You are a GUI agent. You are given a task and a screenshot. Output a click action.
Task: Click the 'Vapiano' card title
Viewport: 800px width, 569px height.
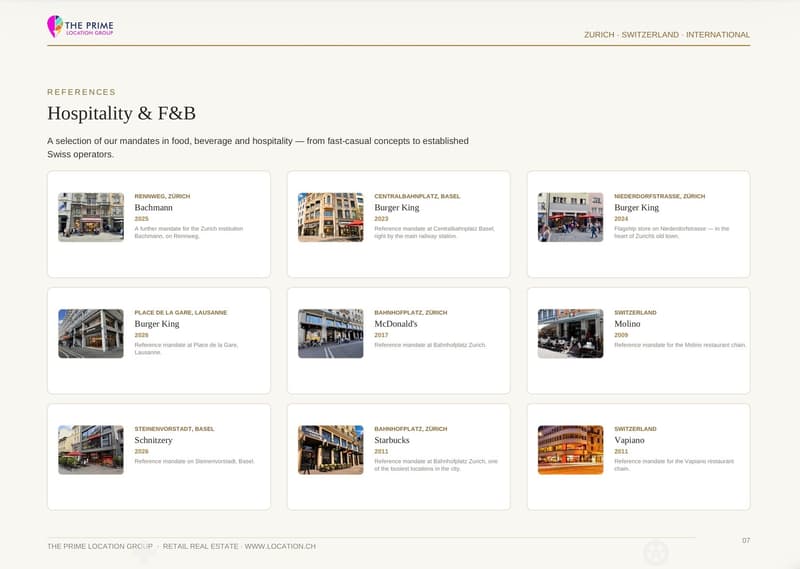(629, 440)
